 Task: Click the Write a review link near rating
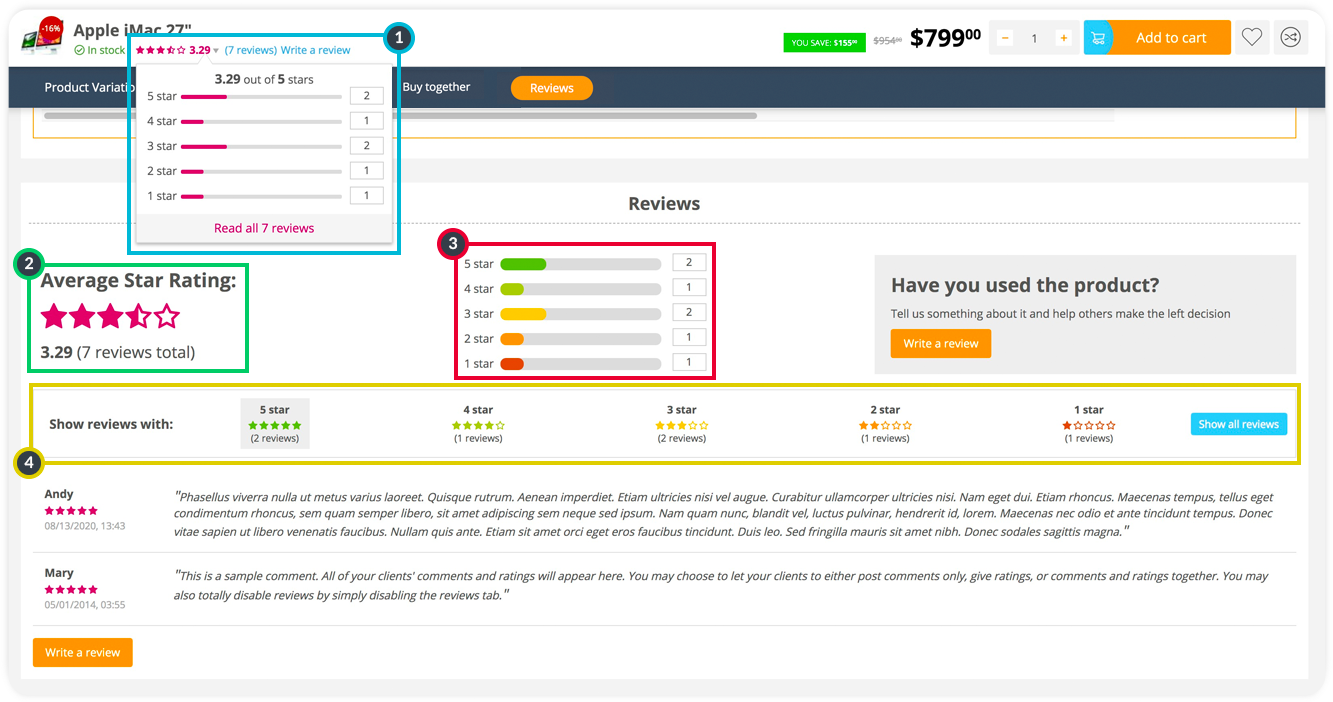point(315,50)
